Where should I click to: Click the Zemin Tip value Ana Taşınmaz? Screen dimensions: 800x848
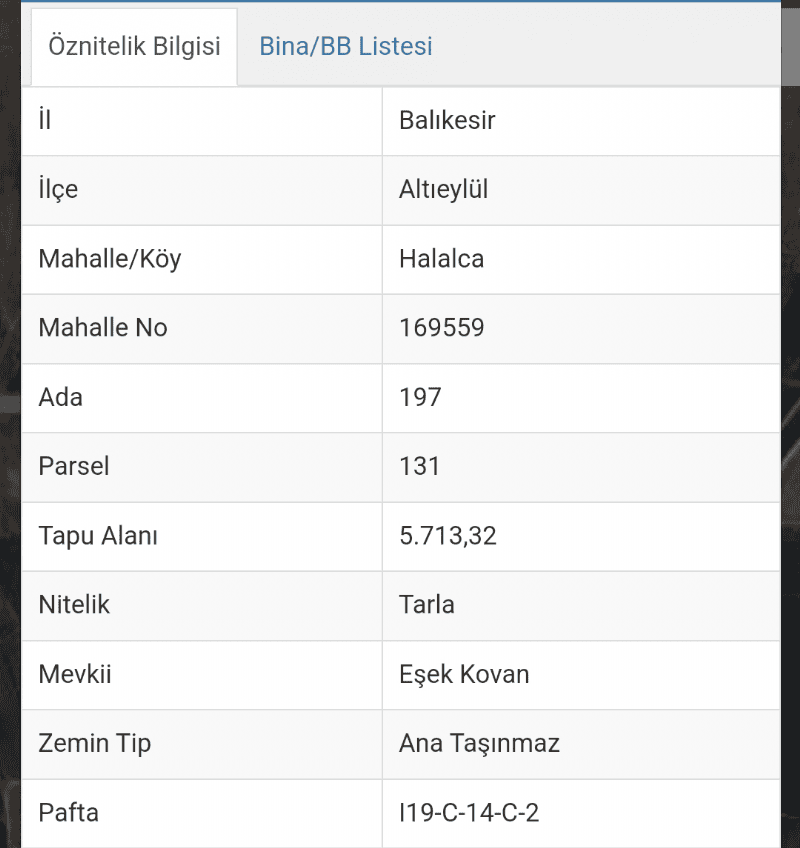479,744
